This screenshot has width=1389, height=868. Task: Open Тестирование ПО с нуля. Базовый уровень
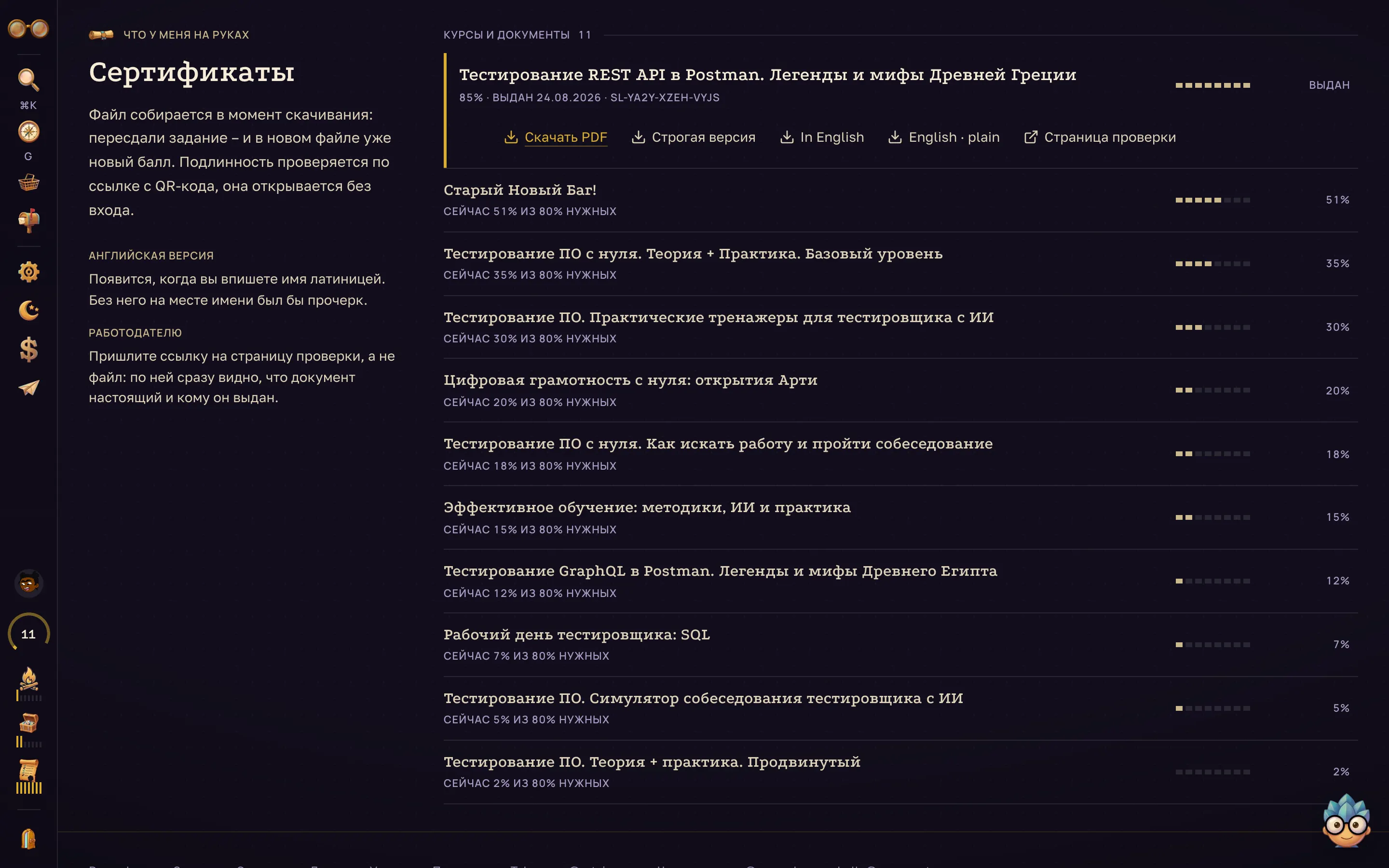point(900,263)
